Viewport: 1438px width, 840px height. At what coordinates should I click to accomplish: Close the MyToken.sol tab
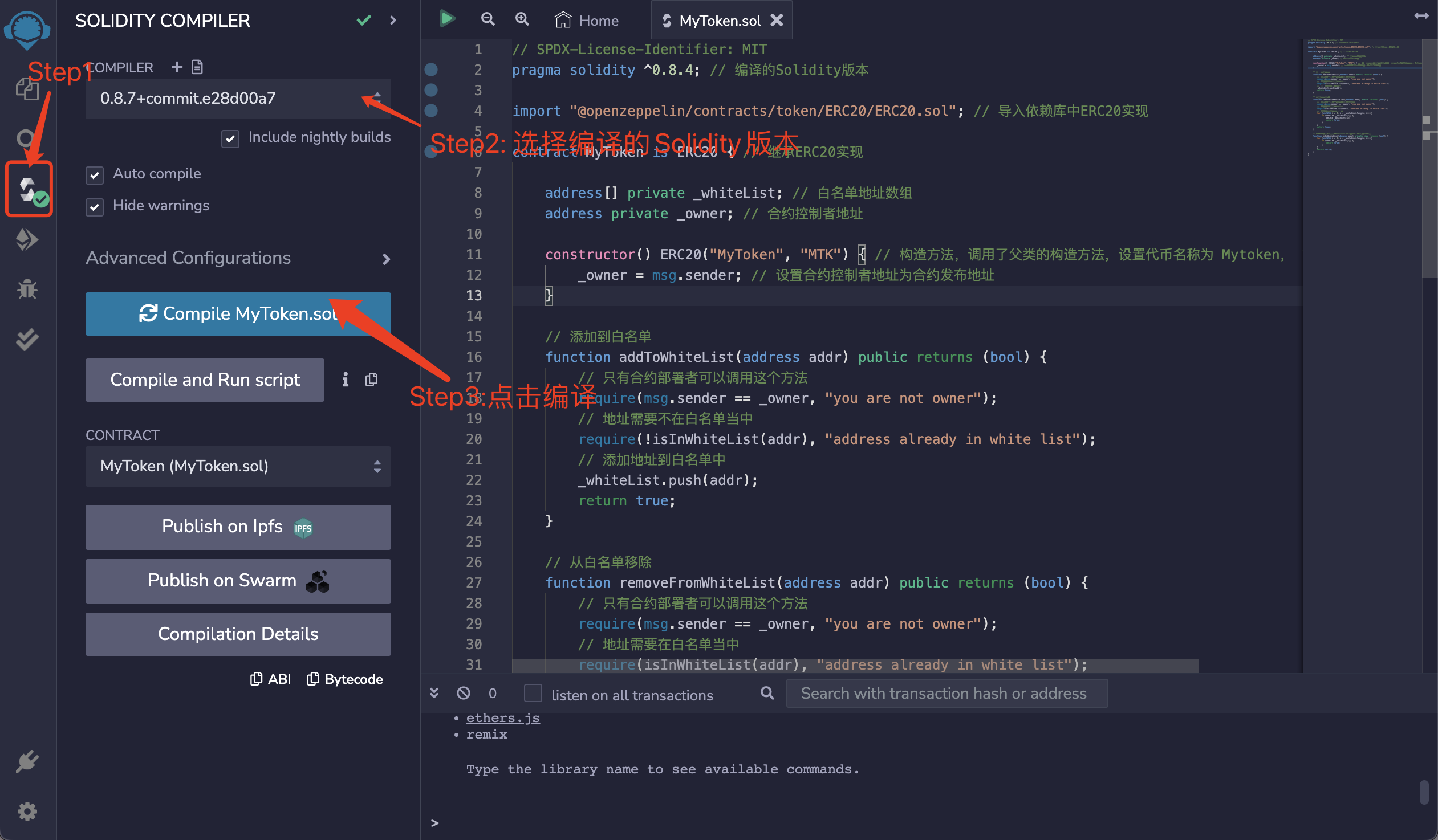(777, 21)
